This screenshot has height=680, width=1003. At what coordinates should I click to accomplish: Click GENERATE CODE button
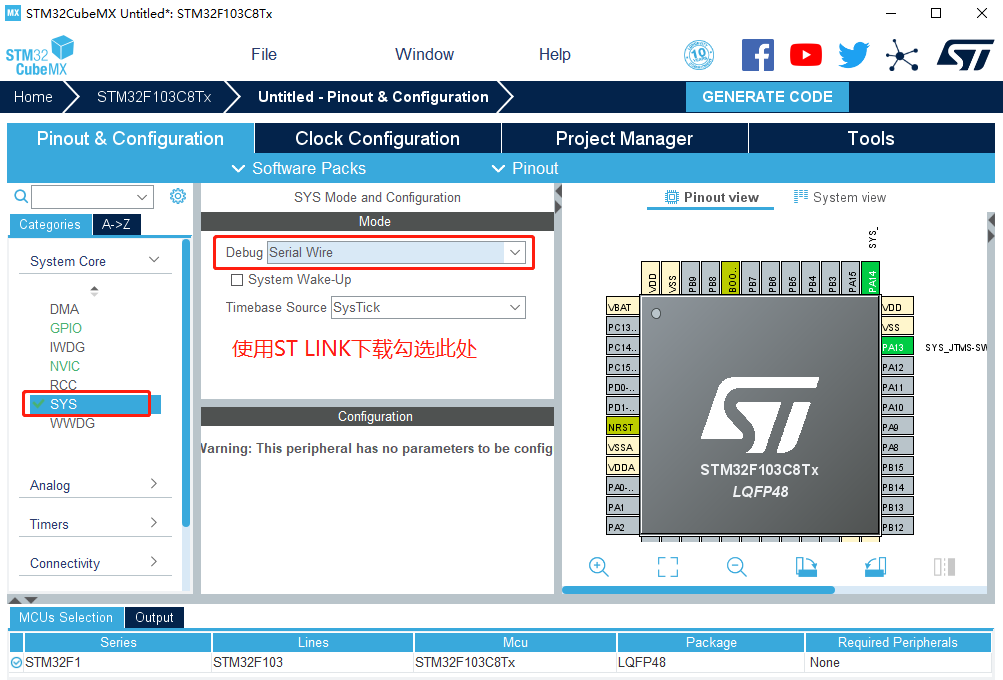pos(768,97)
